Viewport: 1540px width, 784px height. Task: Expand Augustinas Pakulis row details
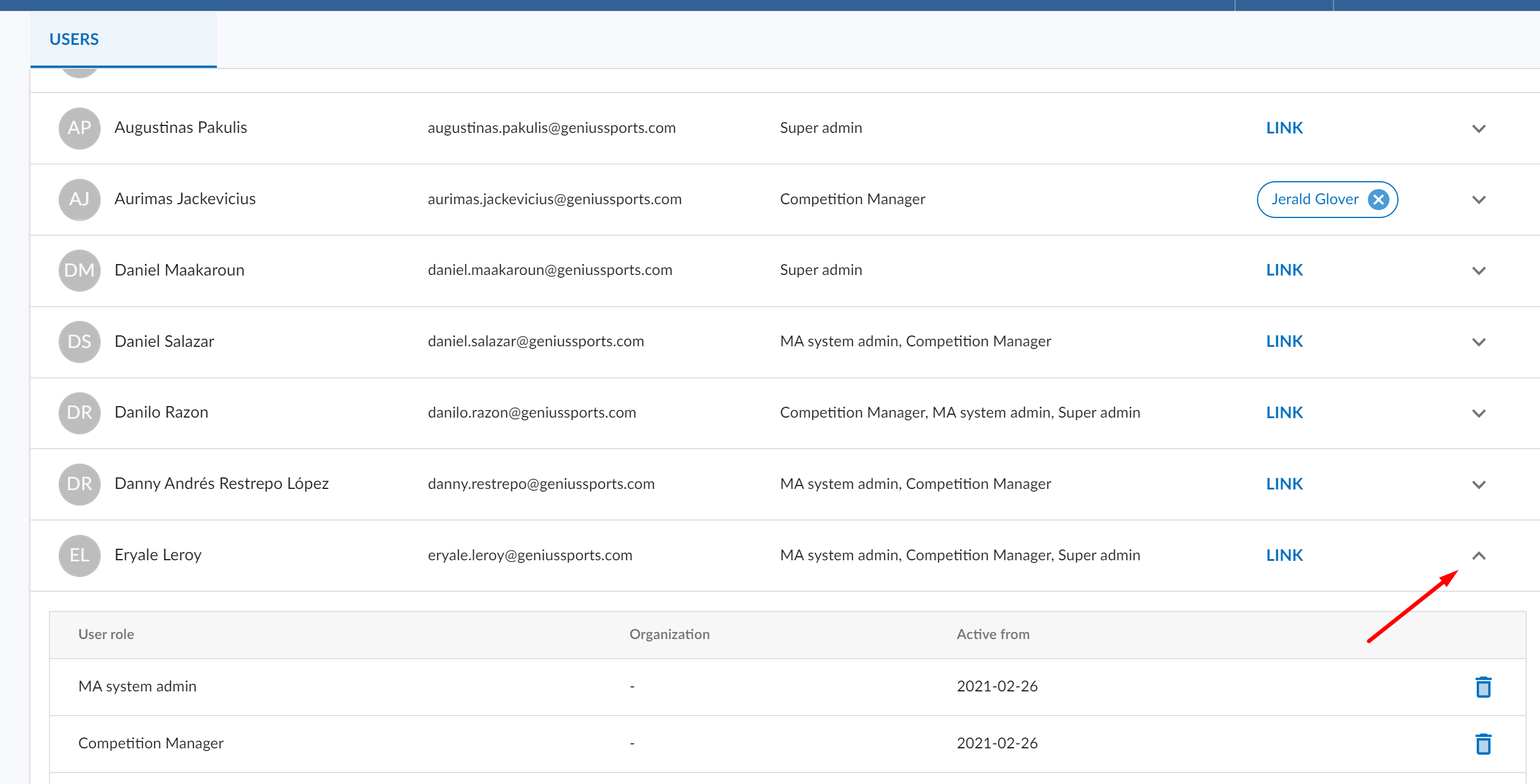1478,128
